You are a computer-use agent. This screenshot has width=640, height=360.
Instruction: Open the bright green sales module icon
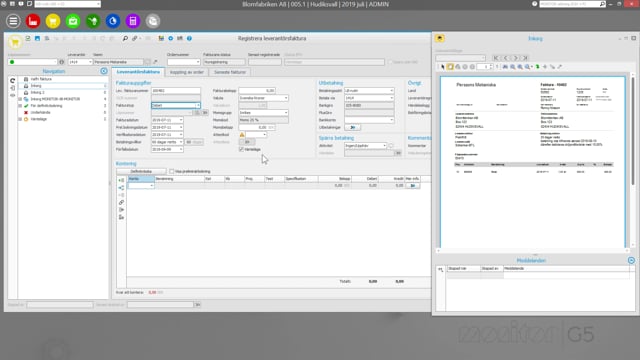tap(73, 21)
